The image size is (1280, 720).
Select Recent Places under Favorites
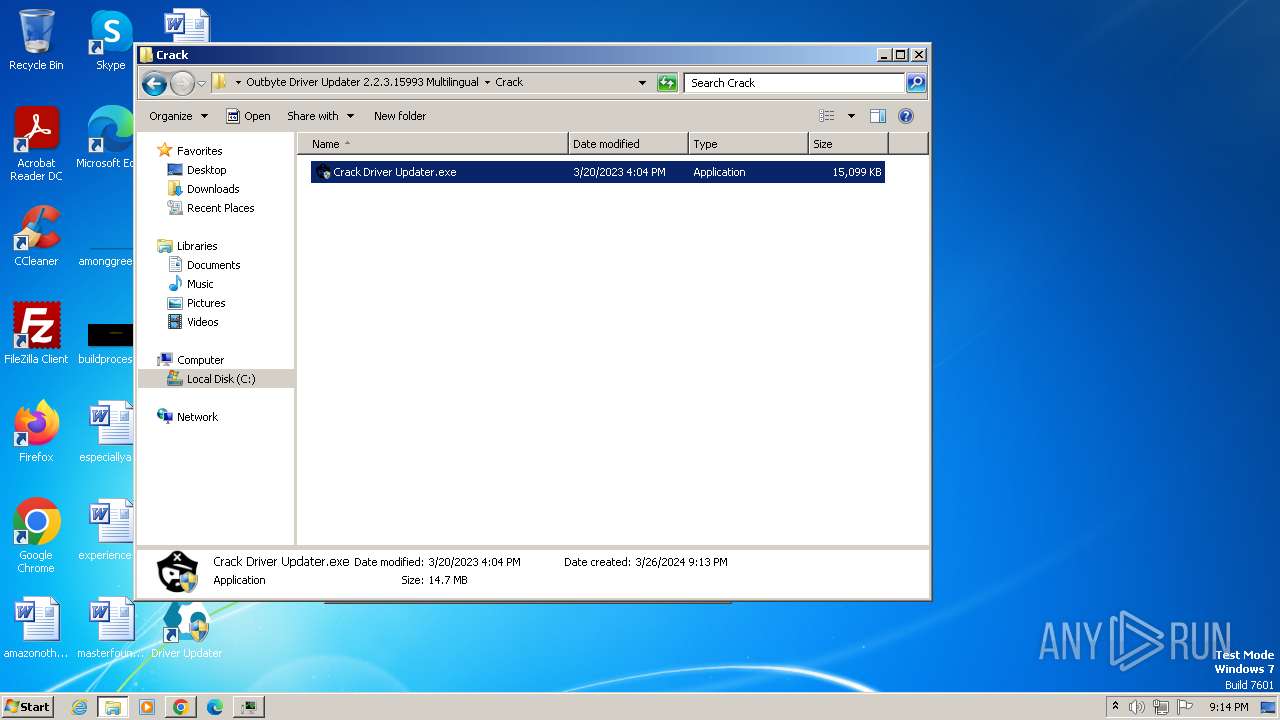point(220,208)
